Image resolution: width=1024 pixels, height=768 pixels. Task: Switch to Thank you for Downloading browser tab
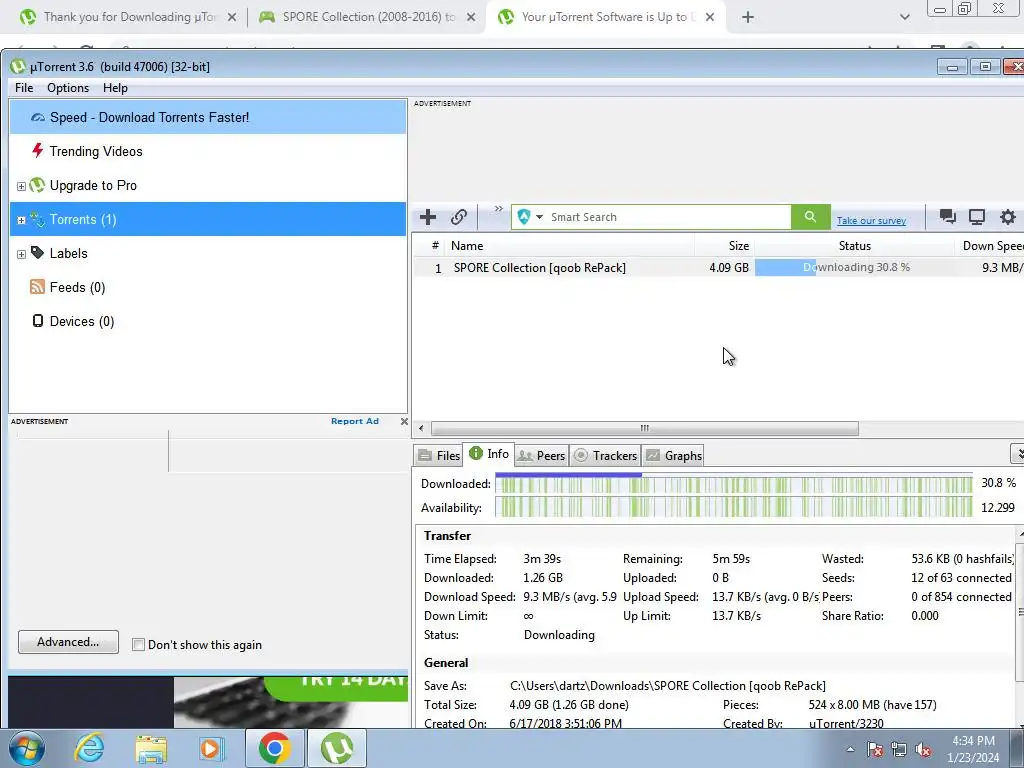point(129,17)
